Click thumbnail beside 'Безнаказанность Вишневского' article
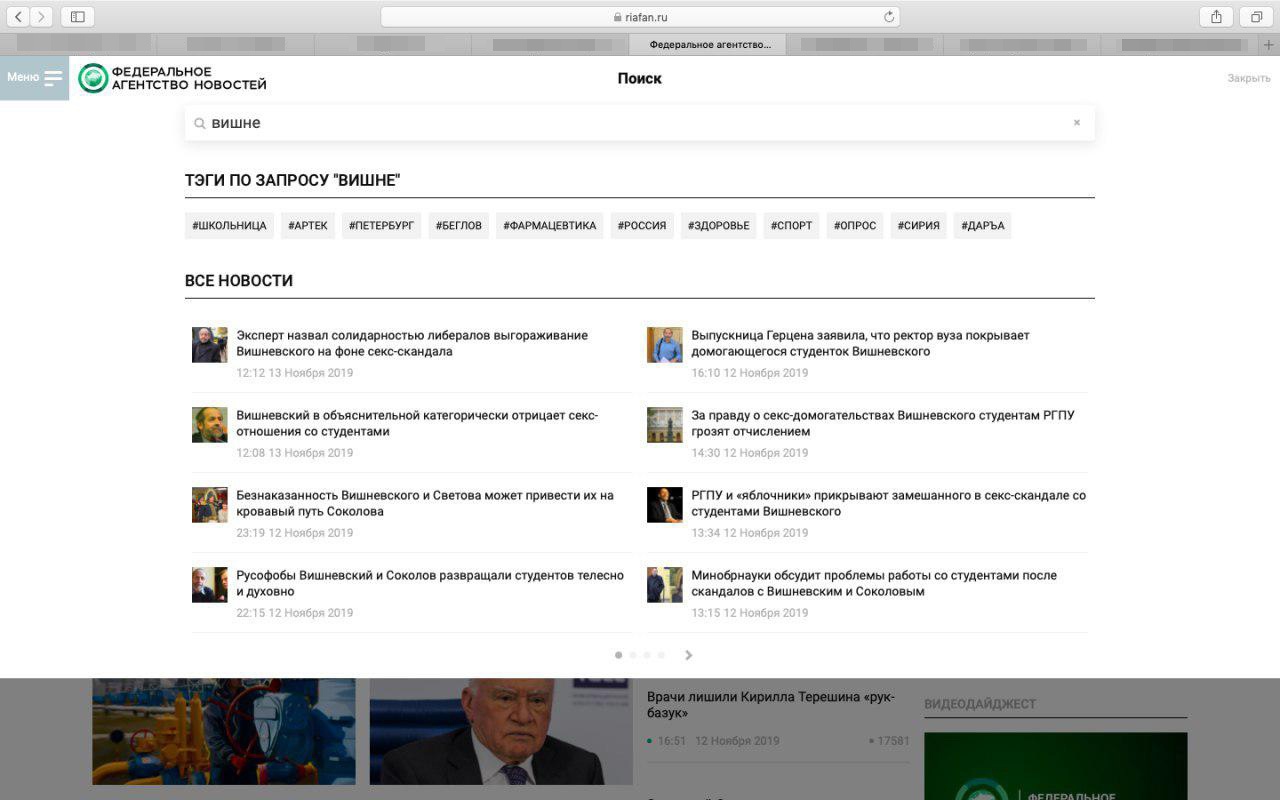The height and width of the screenshot is (800, 1280). click(x=210, y=505)
